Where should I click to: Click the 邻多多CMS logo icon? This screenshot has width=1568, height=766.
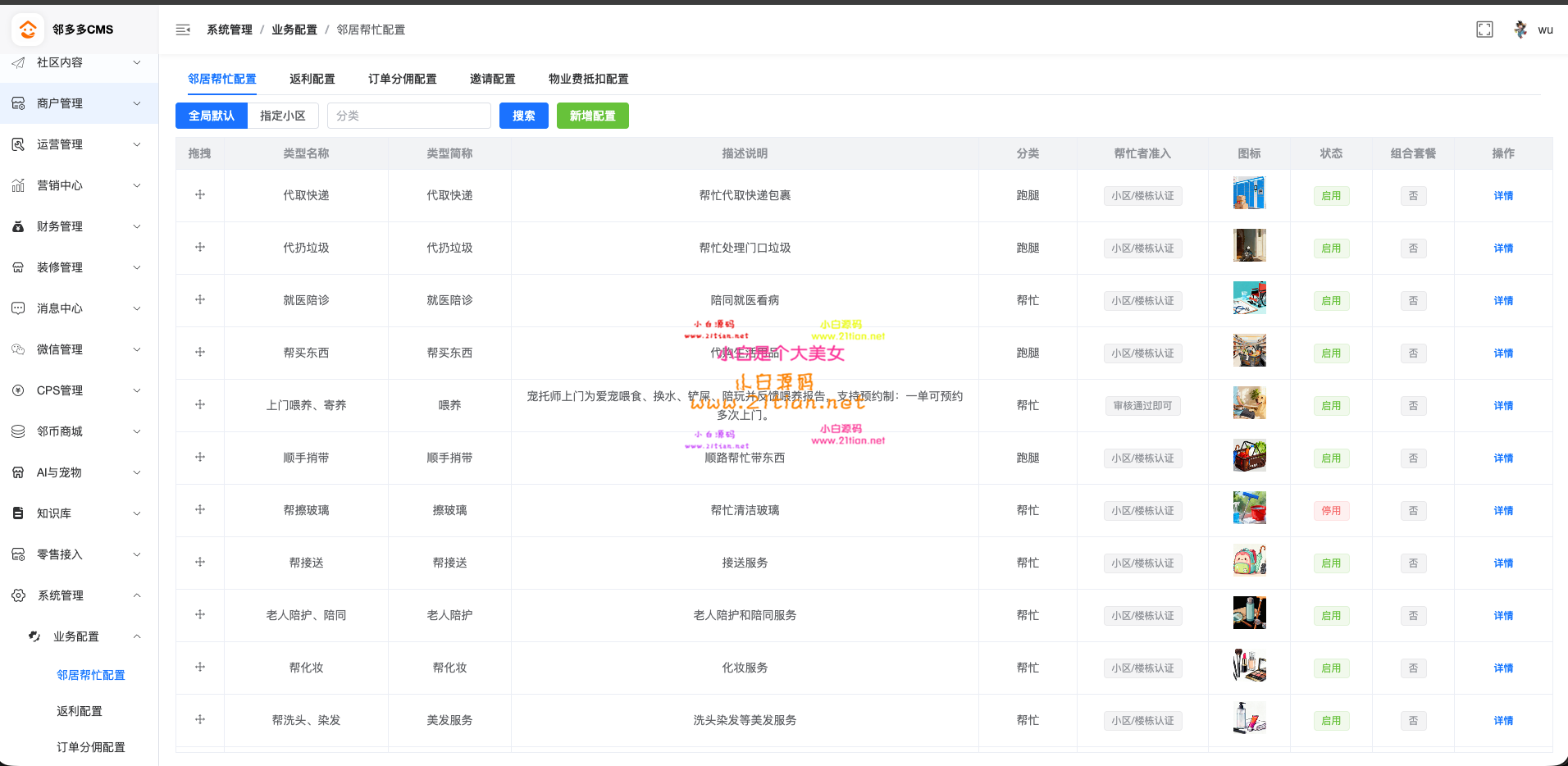[x=28, y=30]
